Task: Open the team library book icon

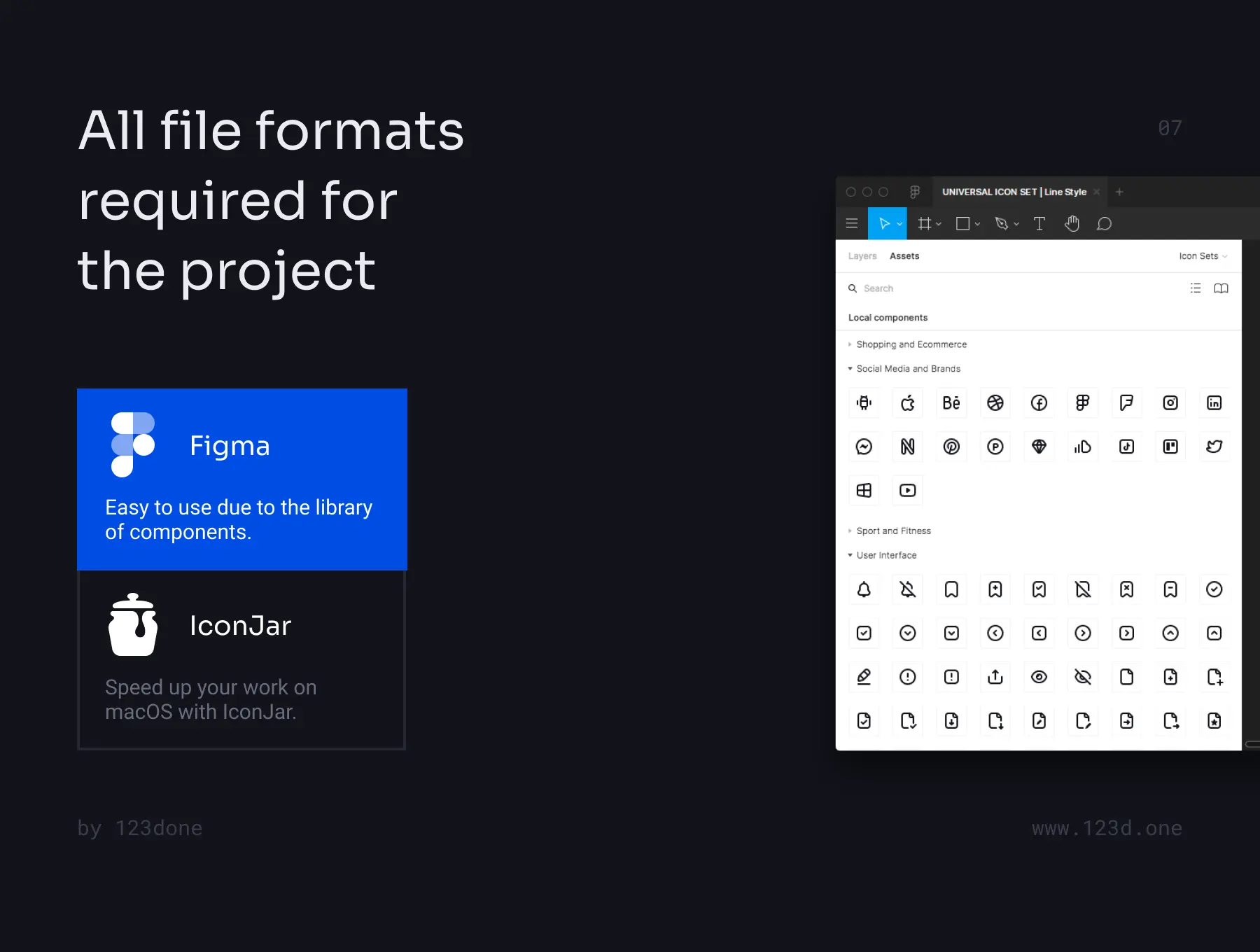Action: 1221,288
